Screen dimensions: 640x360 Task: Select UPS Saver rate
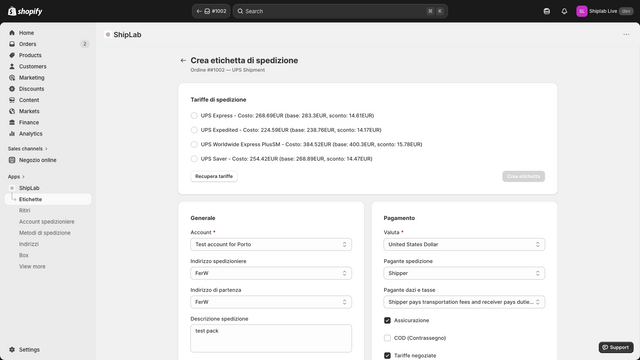point(194,159)
